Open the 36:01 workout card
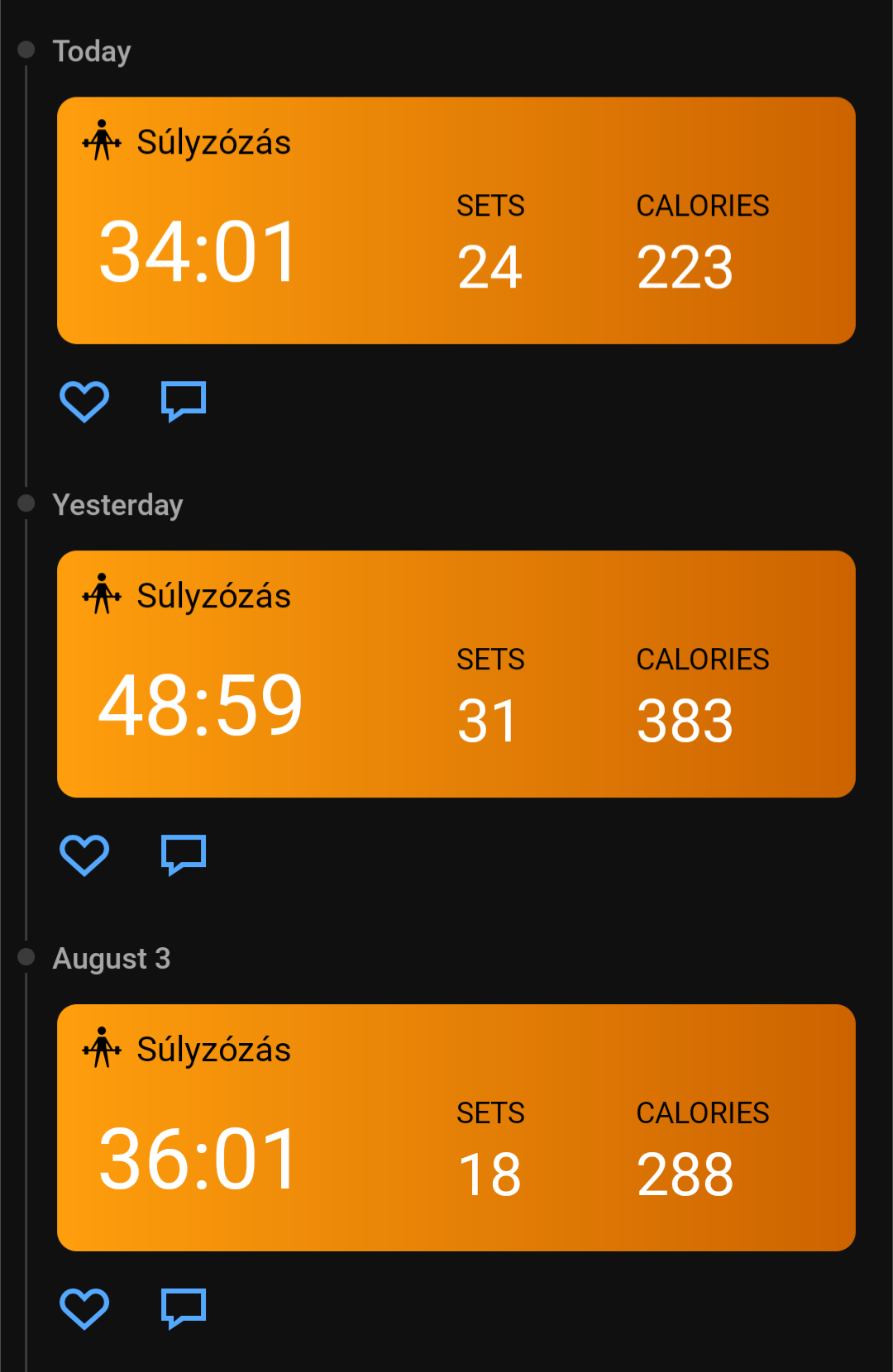This screenshot has width=893, height=1372. 456,1128
